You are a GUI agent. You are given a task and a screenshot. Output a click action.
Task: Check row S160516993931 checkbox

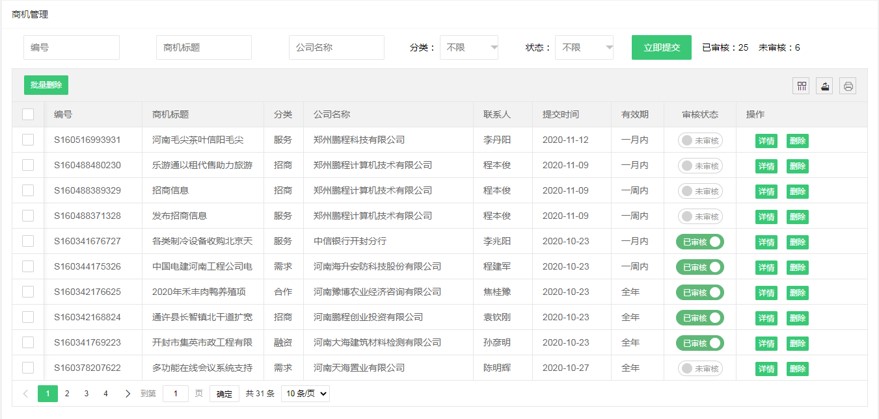coord(28,140)
